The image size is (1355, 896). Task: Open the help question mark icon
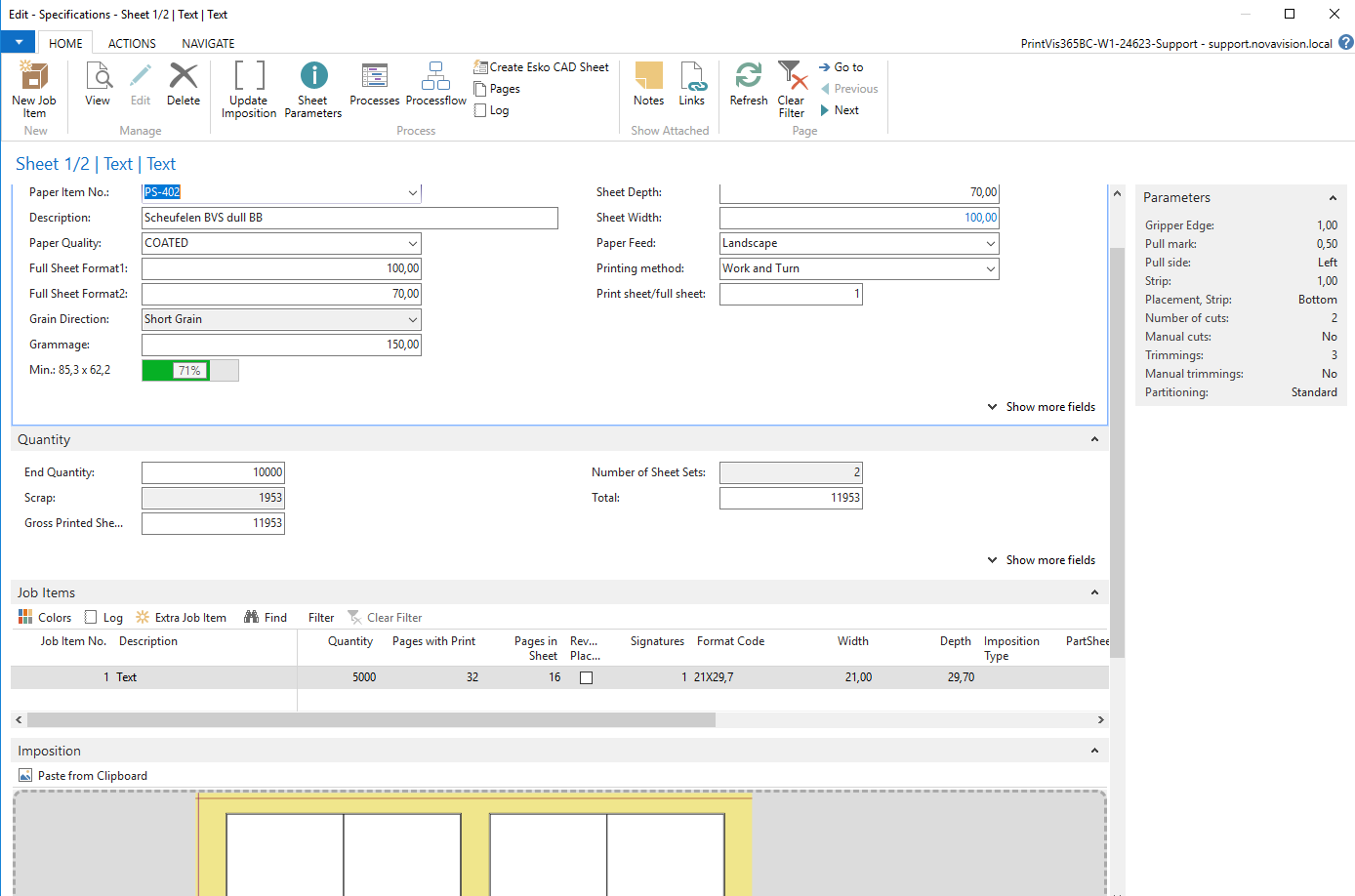coord(1346,42)
